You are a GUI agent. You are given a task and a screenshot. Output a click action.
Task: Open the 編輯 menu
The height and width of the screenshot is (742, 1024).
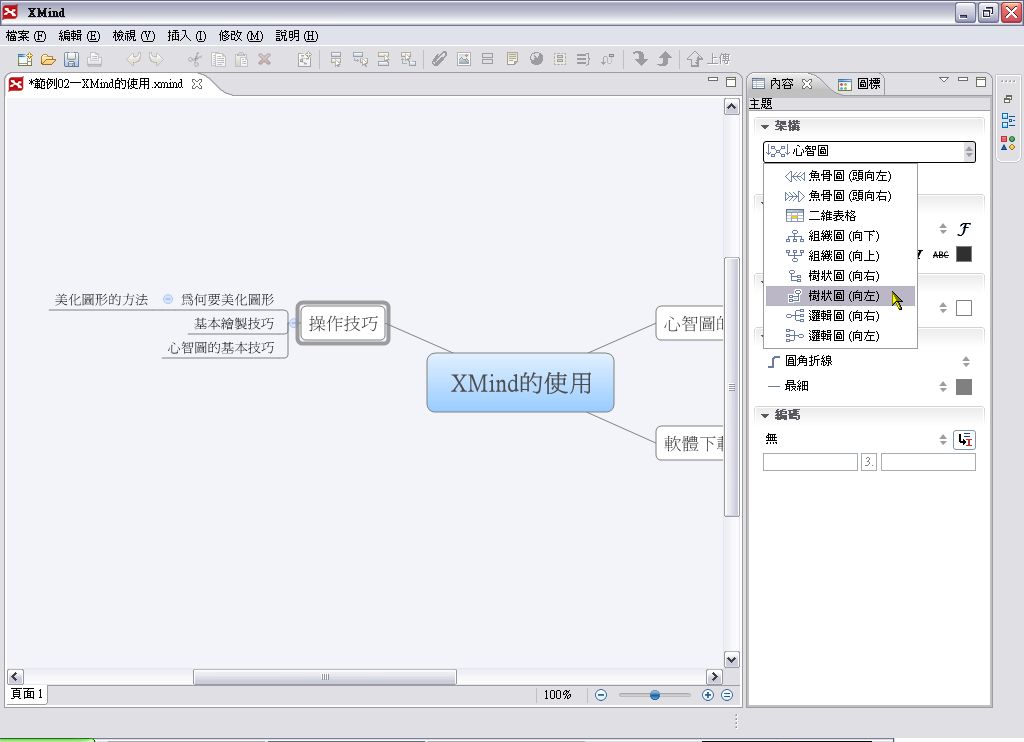coord(80,36)
